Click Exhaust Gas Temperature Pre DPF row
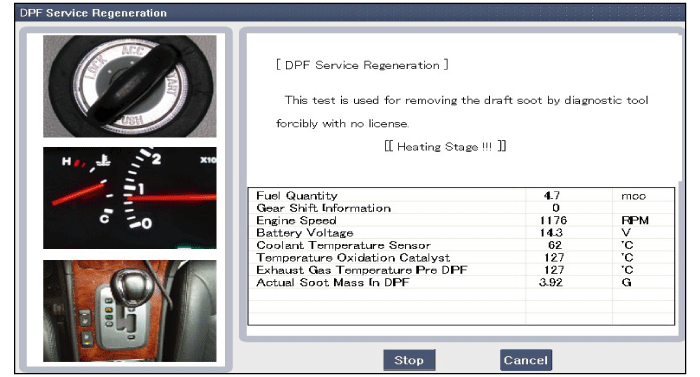The width and height of the screenshot is (700, 377). 461,270
